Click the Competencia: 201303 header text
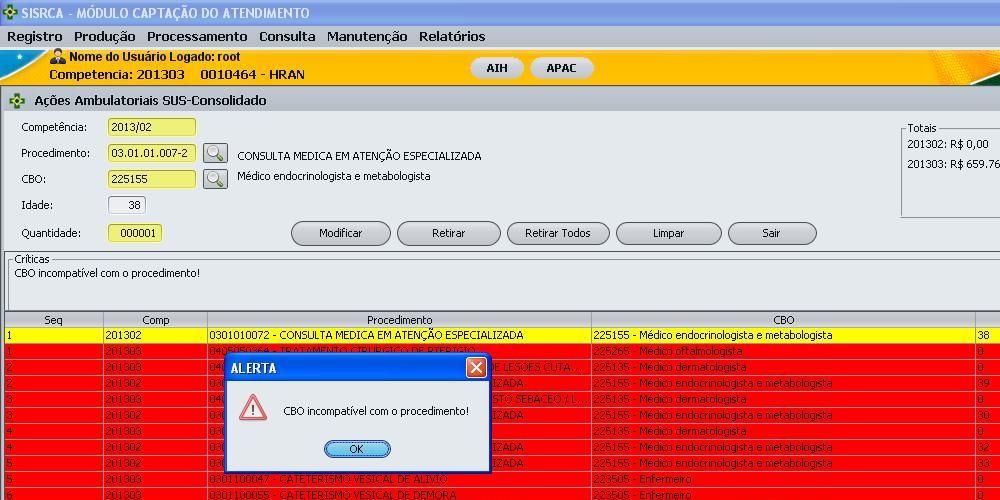Screen dimensions: 1000x500 point(117,75)
